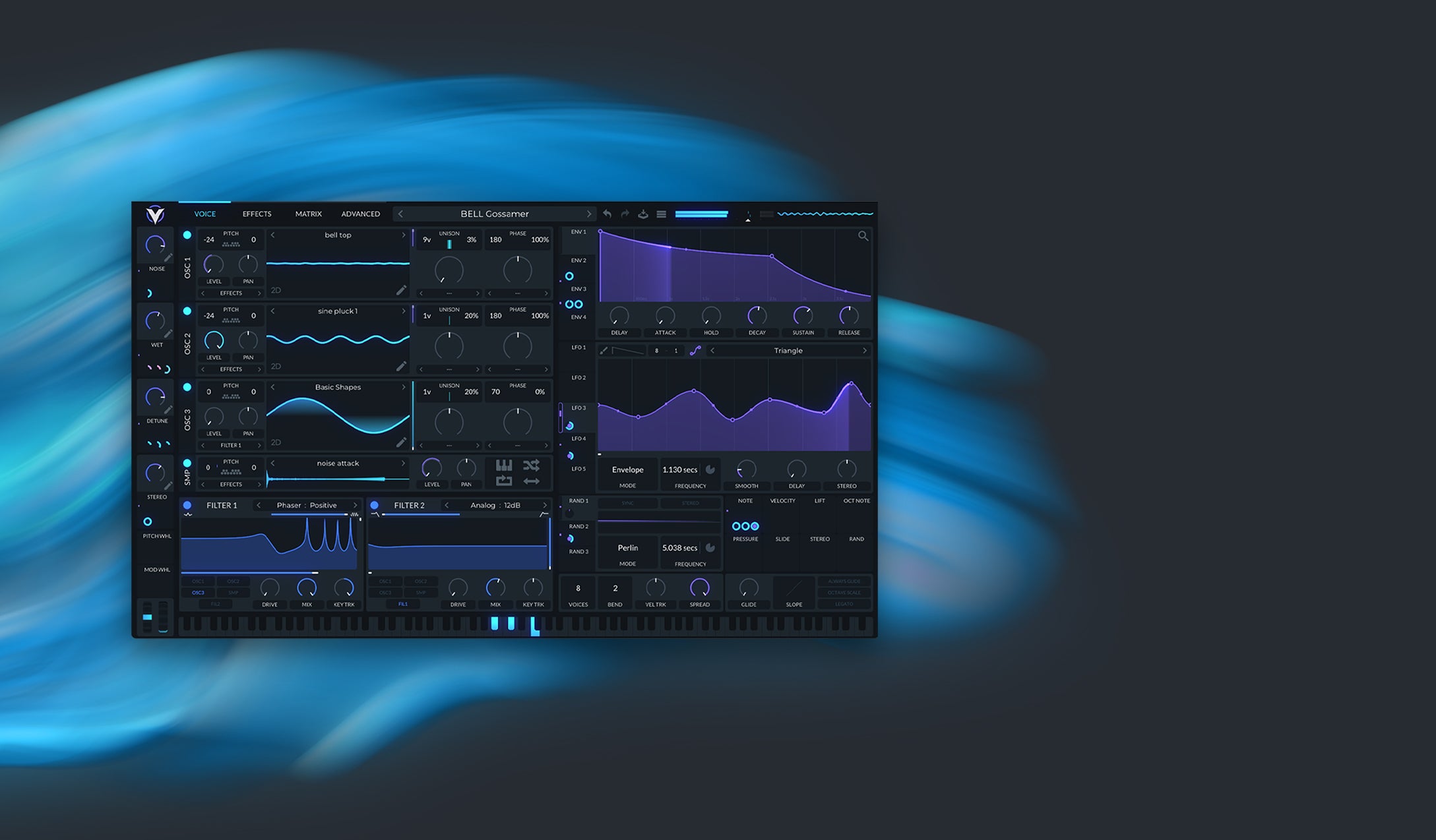Toggle the SMP sampler power button

coord(187,464)
